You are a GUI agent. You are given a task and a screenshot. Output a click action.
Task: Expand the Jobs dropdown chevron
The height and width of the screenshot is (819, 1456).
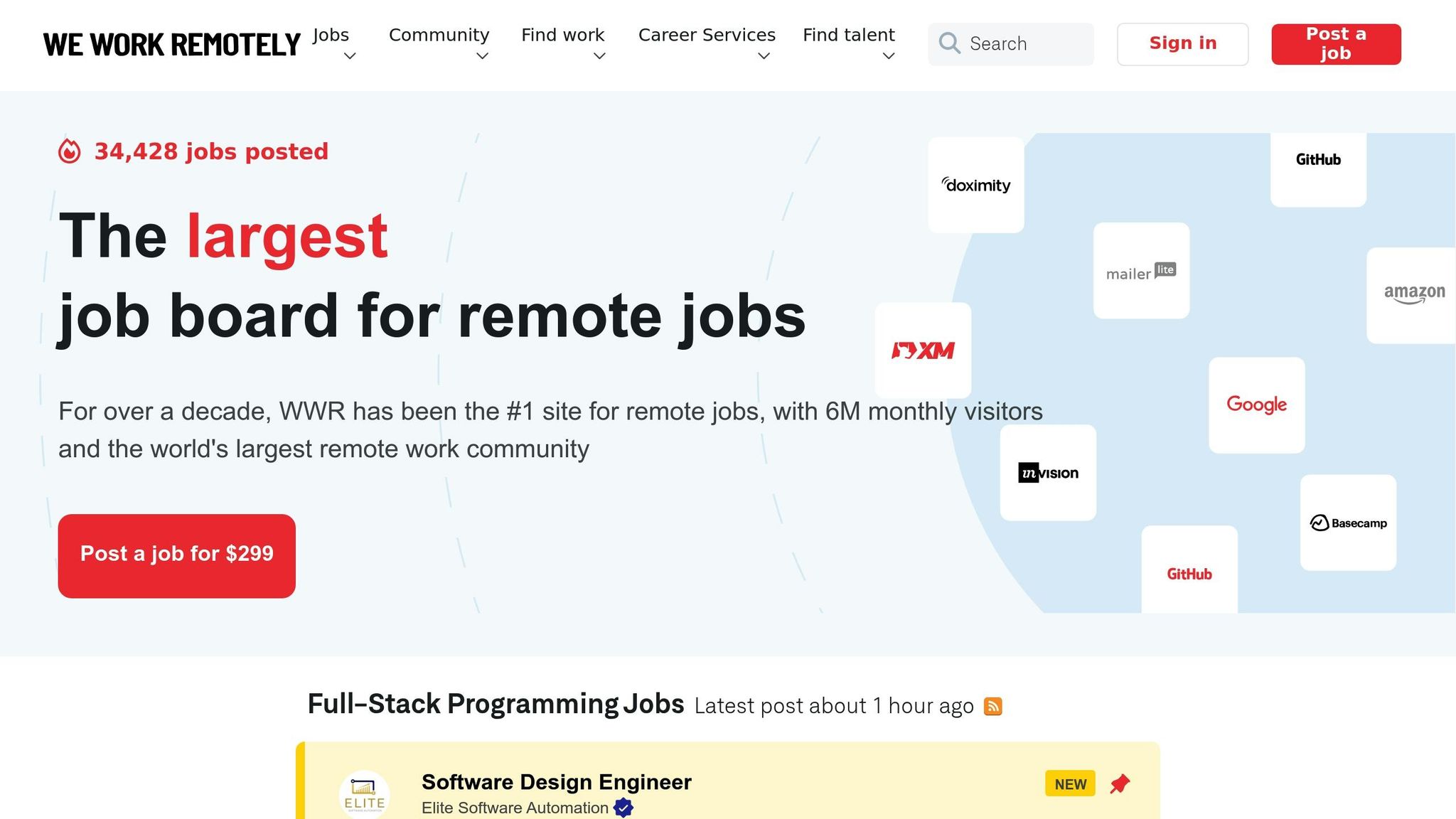click(349, 56)
